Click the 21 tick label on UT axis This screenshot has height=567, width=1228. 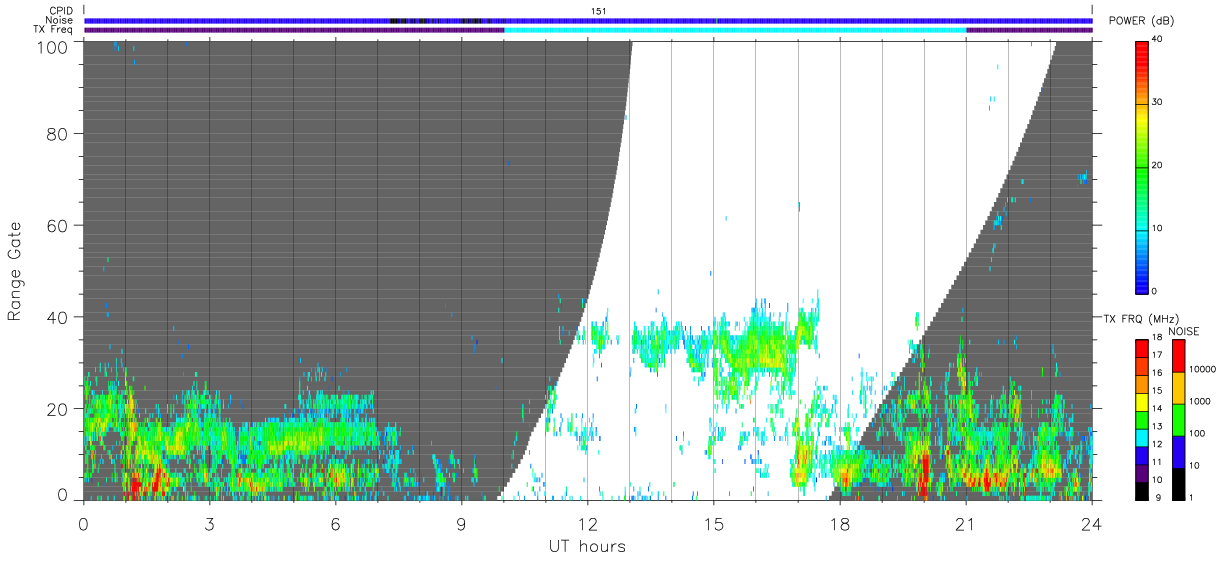(x=965, y=523)
